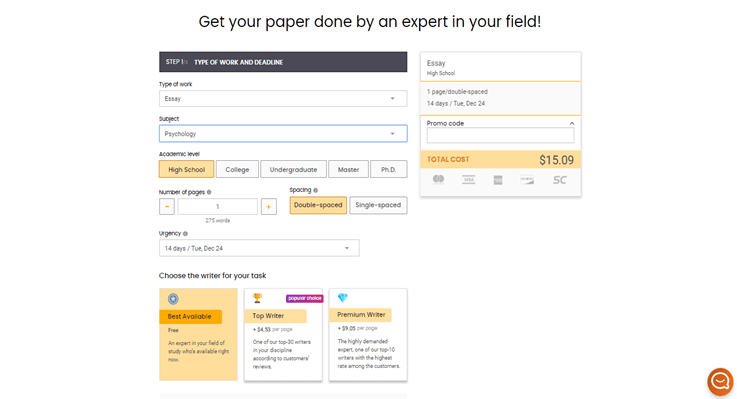Click the Promo code input field
The height and width of the screenshot is (399, 737).
click(x=500, y=135)
